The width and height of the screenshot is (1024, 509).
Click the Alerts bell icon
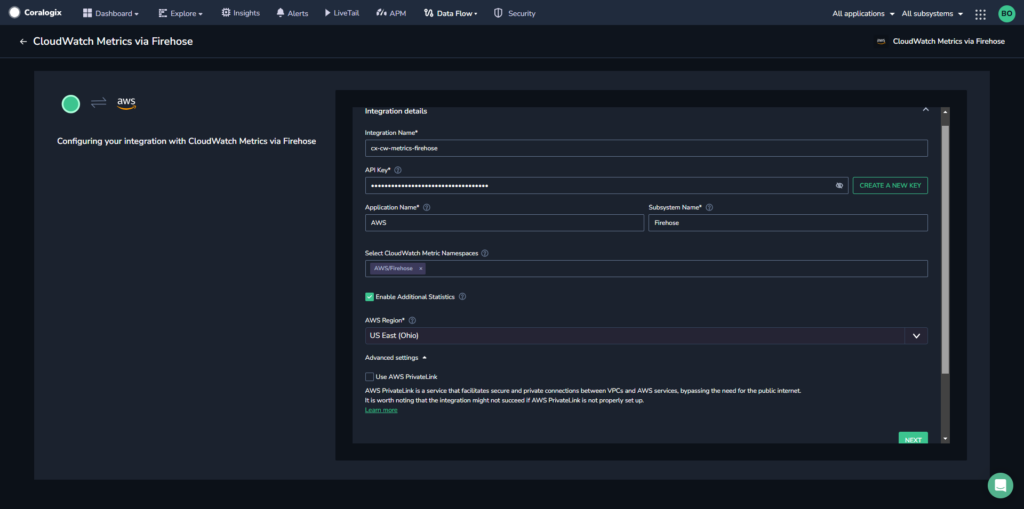[x=280, y=13]
